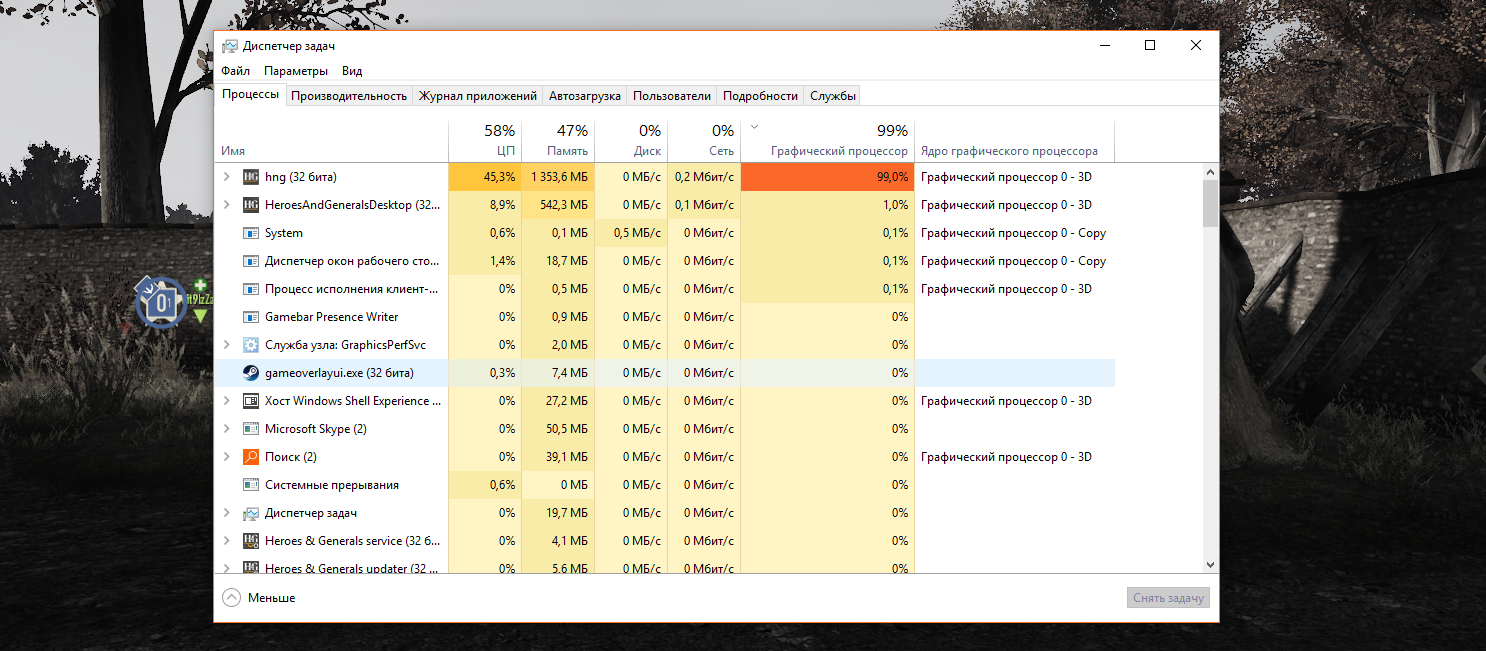Click the 8,9% CPU cell of HeroesAndGeneralsDesktop
The image size is (1486, 651).
[485, 205]
